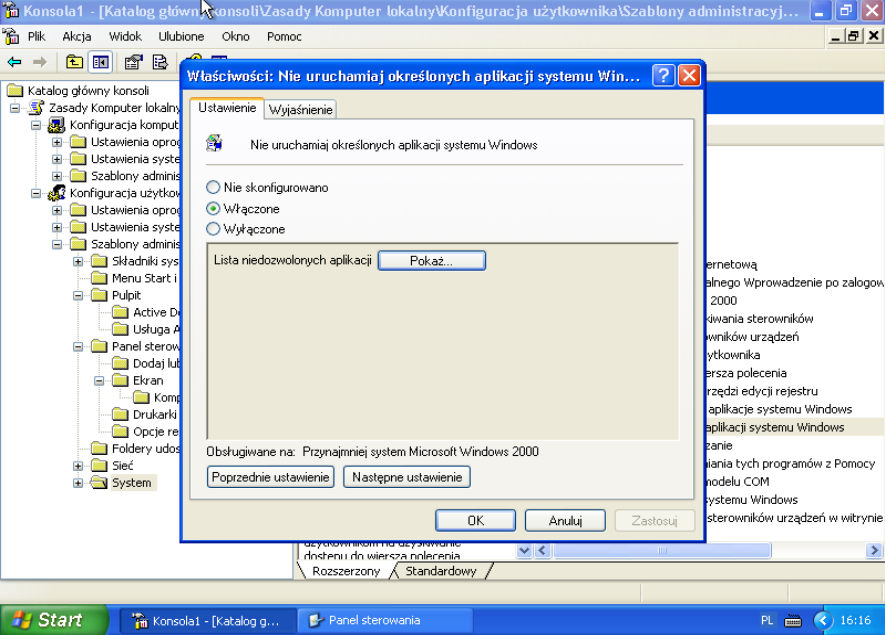Image resolution: width=885 pixels, height=635 pixels.
Task: Click the Pokaż... button
Action: point(431,260)
